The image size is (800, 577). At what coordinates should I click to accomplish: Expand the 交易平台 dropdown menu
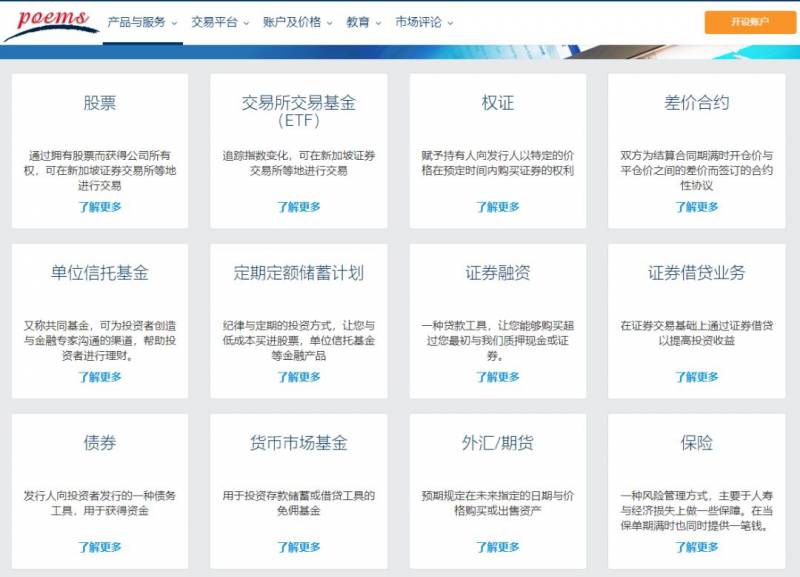(x=220, y=22)
